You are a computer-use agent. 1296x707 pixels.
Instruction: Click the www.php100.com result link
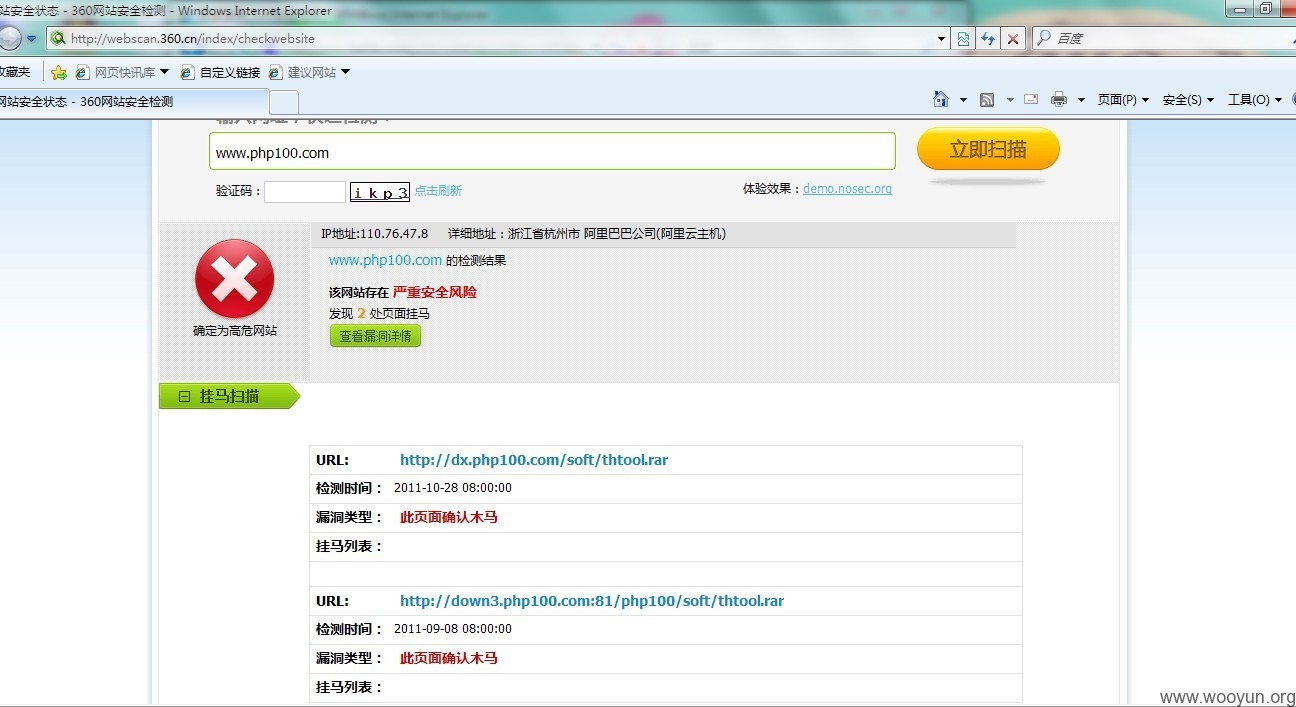[x=385, y=260]
